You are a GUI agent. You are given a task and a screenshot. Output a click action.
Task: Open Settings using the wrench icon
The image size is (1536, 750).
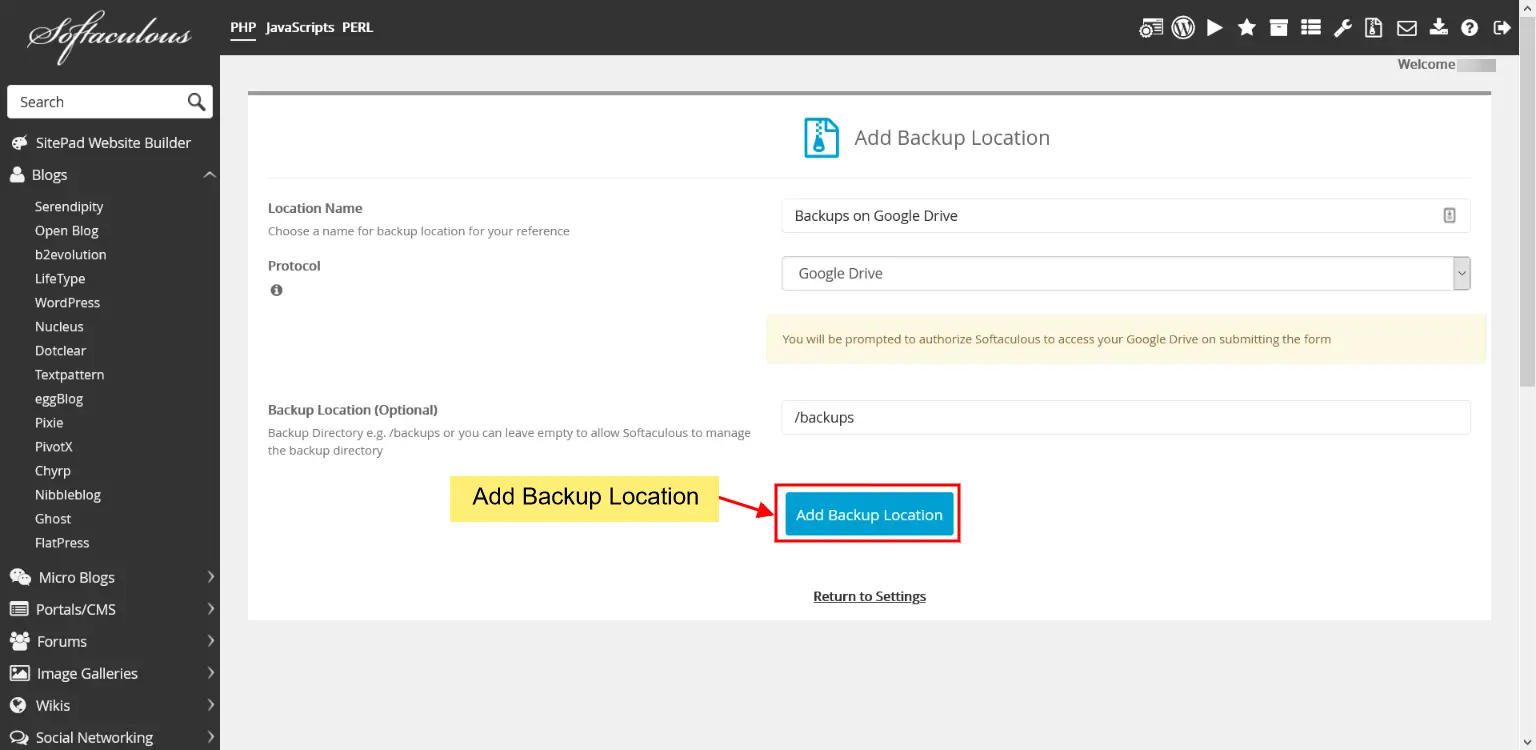pos(1343,27)
